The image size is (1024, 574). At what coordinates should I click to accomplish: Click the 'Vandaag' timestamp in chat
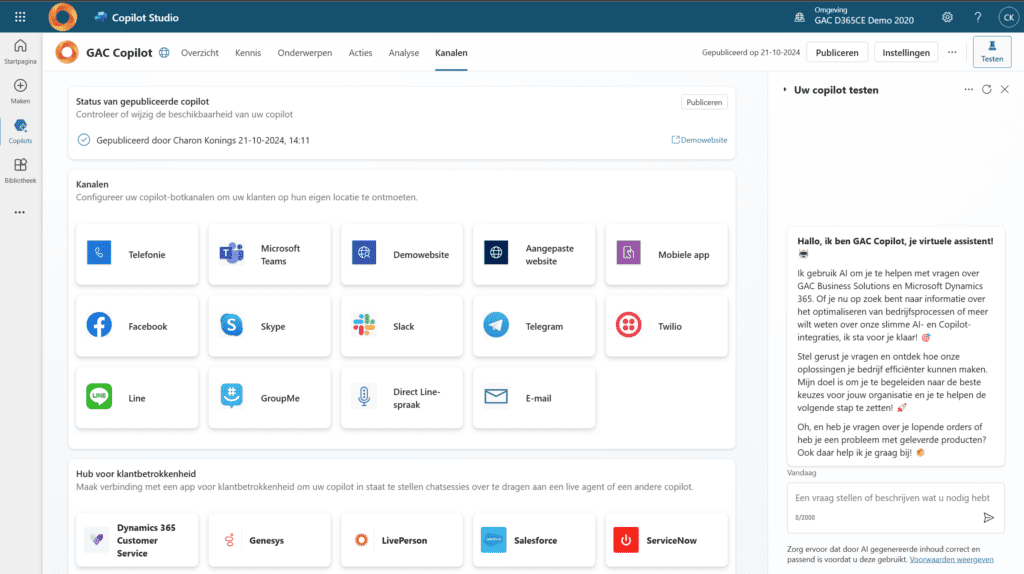tap(801, 473)
